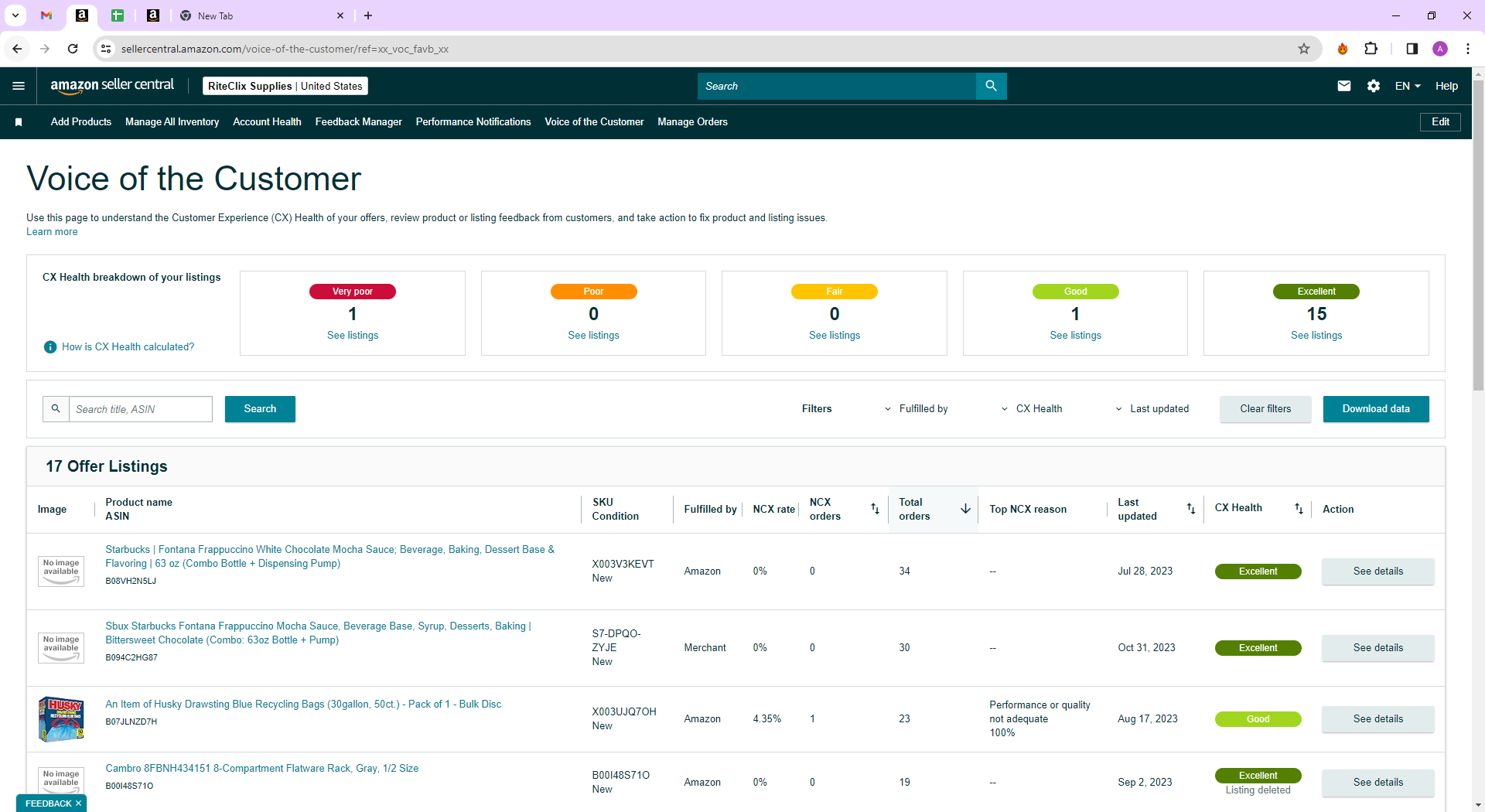
Task: Open Performance Notifications menu item
Action: (x=473, y=122)
